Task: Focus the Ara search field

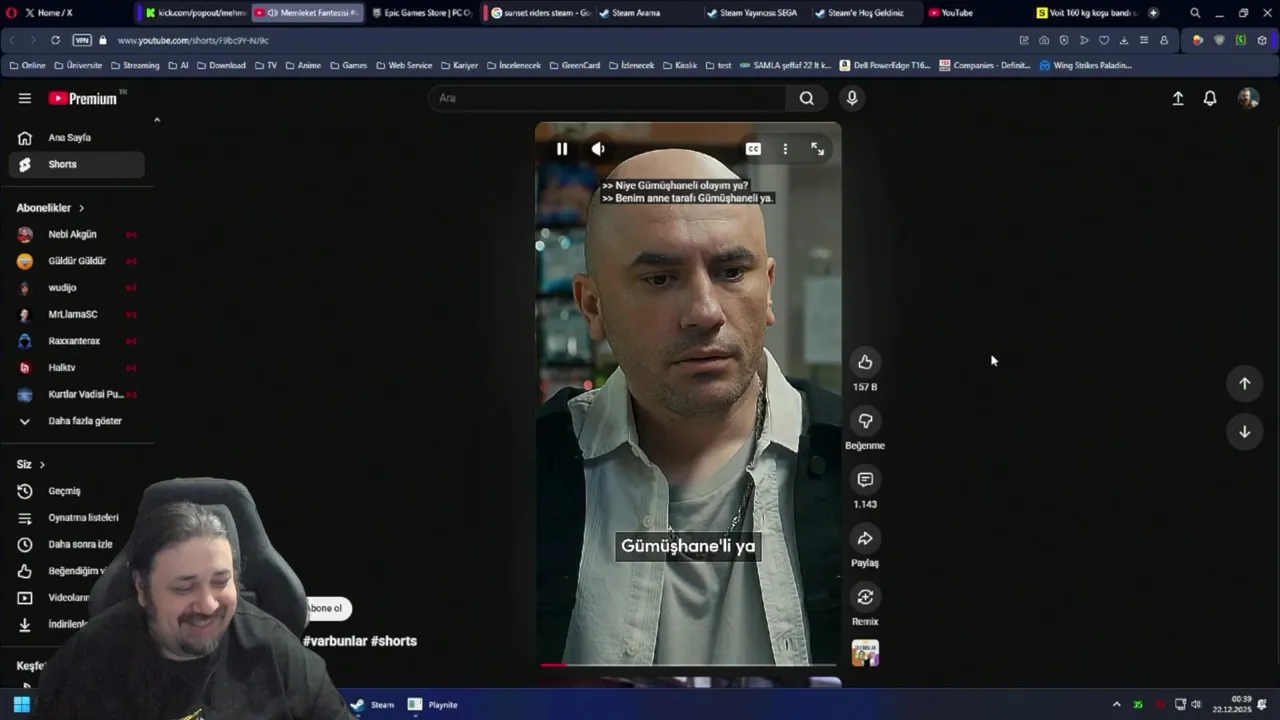Action: point(608,98)
